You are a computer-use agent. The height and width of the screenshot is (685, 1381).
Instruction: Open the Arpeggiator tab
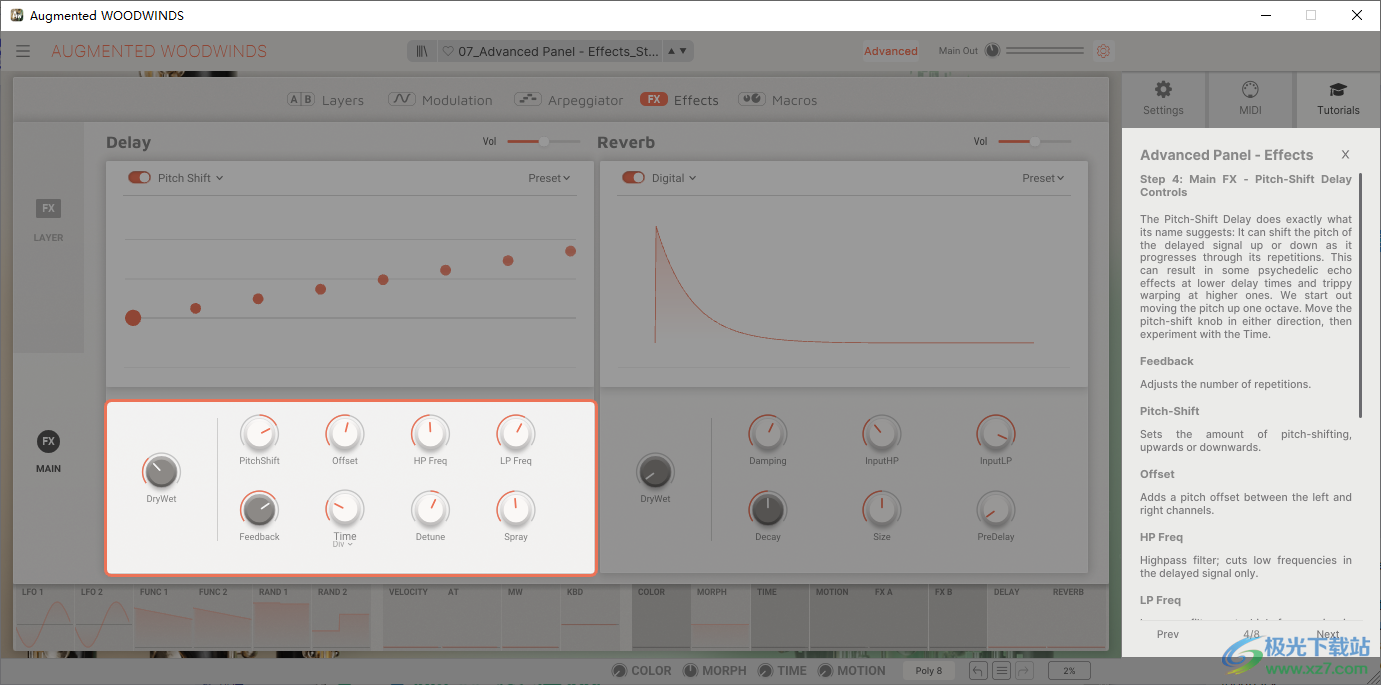[569, 100]
